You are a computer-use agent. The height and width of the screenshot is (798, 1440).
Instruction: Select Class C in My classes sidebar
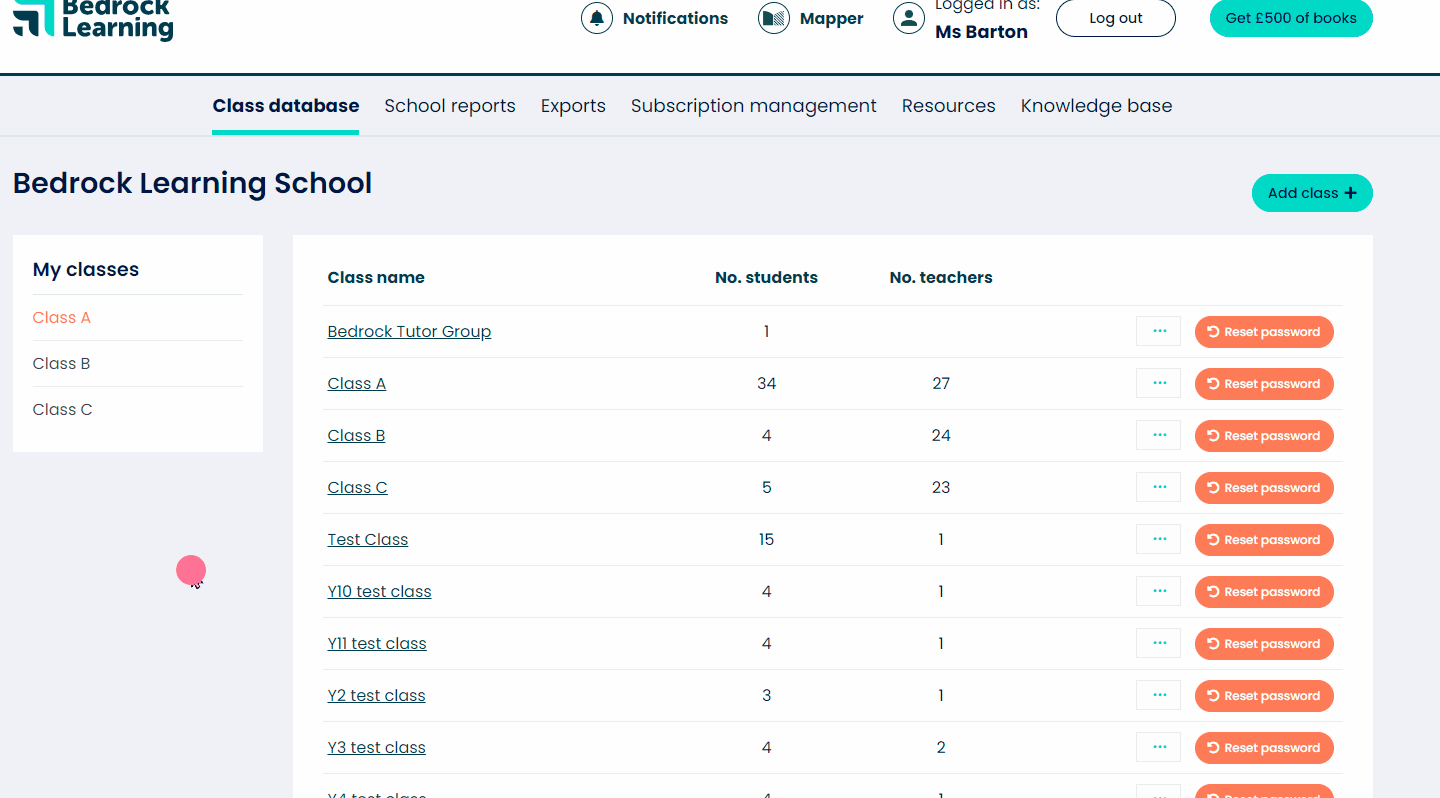point(62,410)
